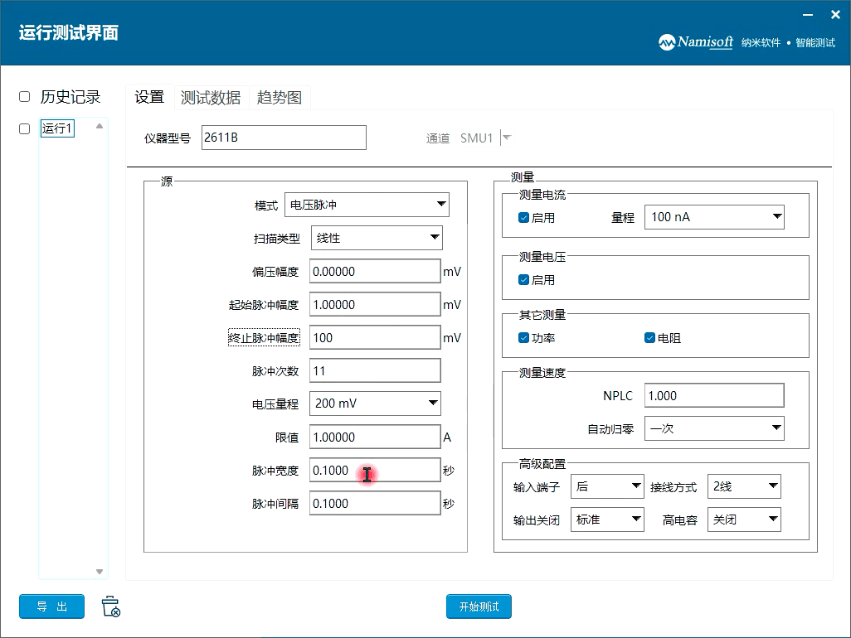
Task: Open the 扫描类型 dropdown showing 线性
Action: pos(377,238)
